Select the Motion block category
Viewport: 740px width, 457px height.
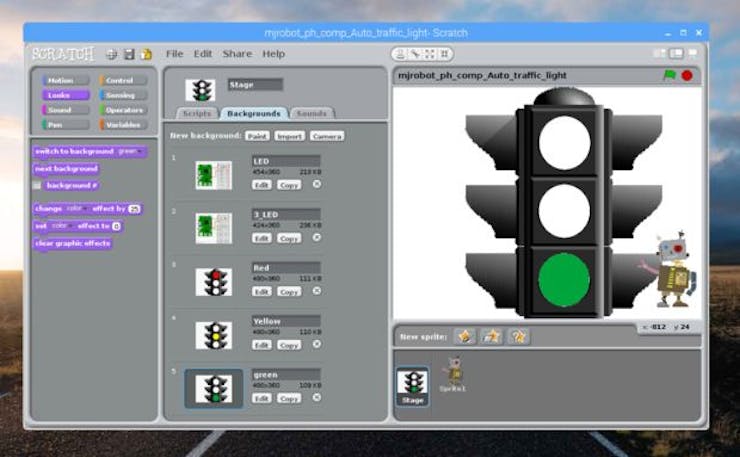click(x=66, y=81)
